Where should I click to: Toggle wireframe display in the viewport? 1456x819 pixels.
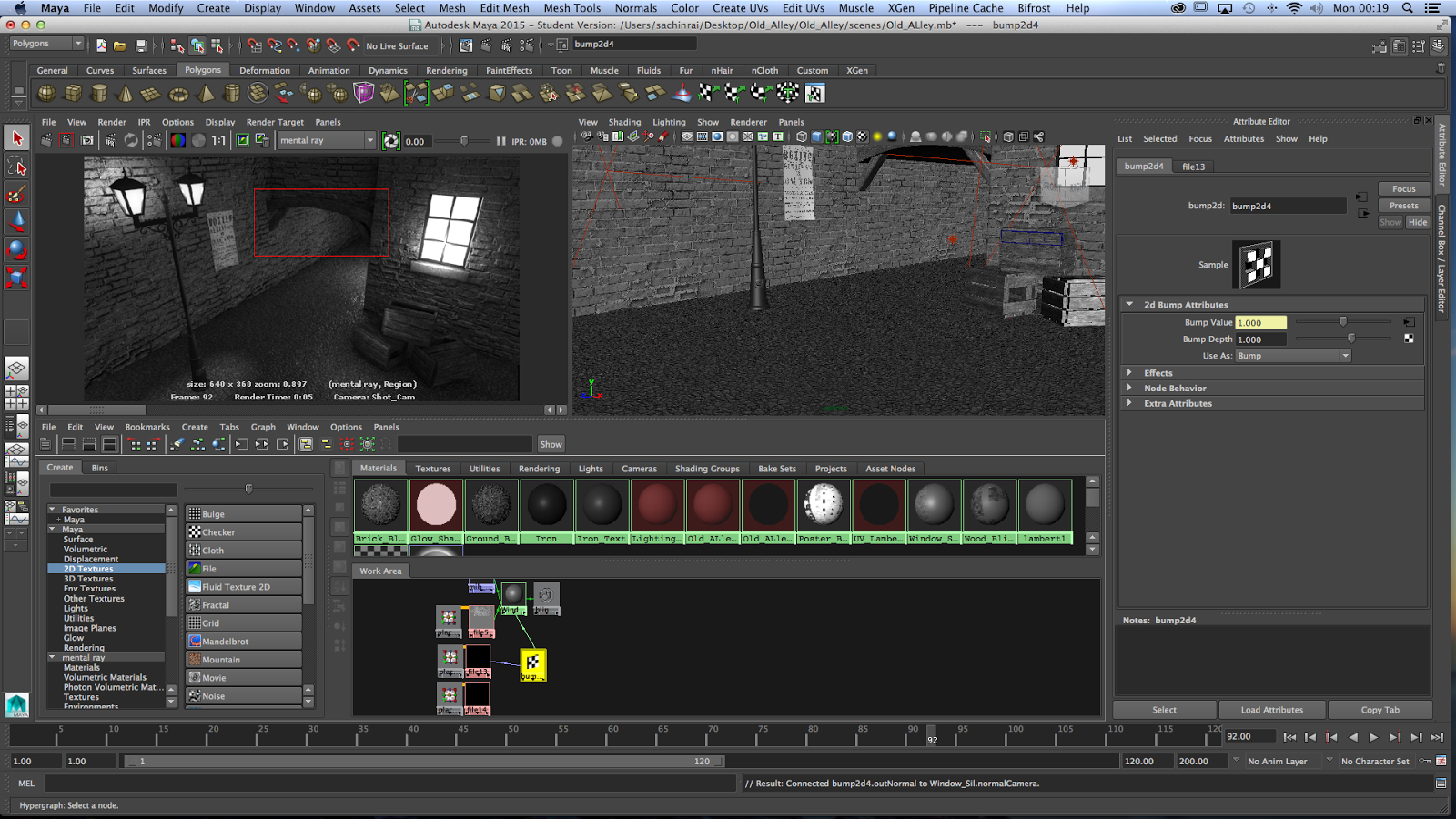pos(802,136)
